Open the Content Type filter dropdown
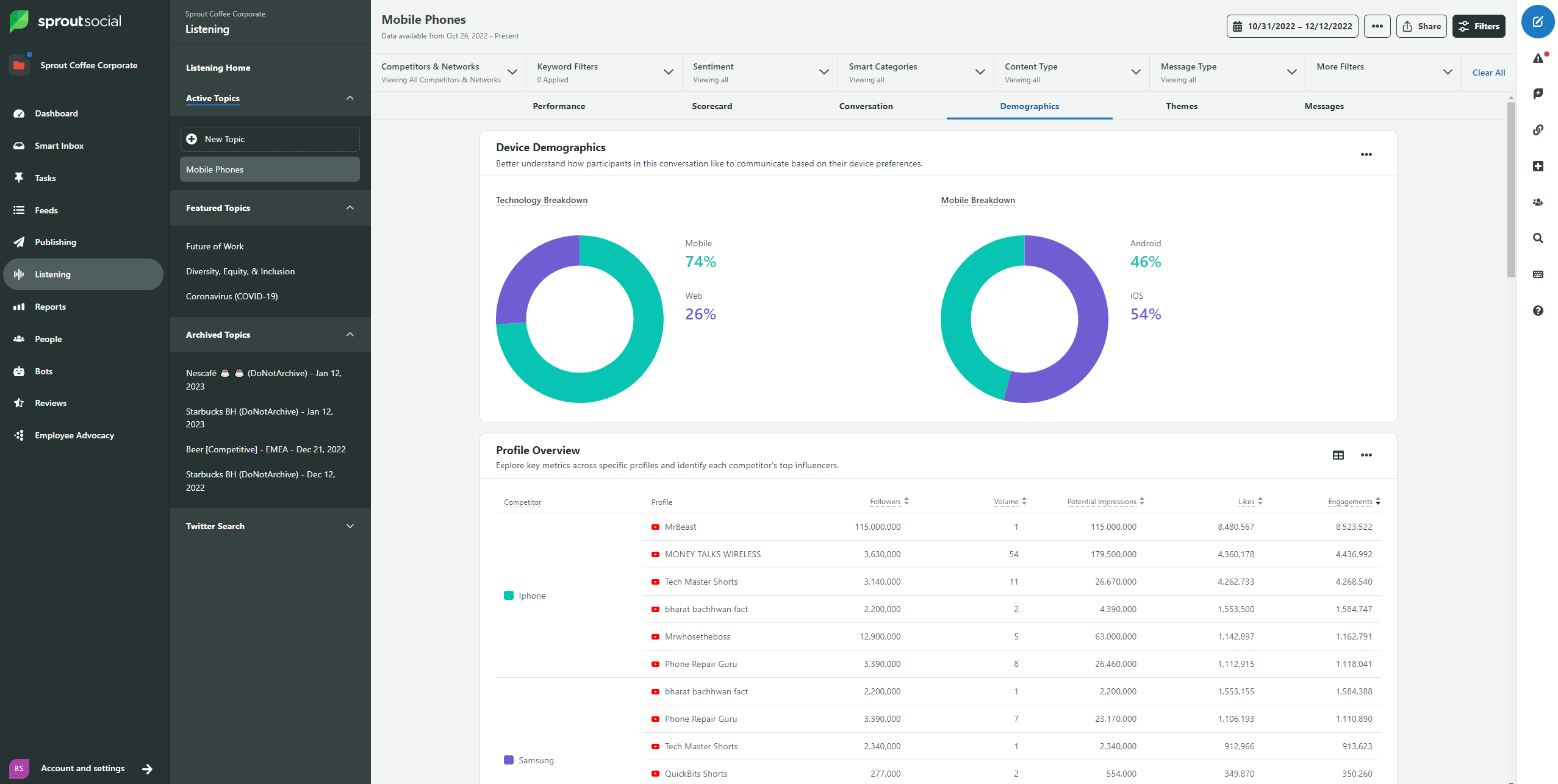Image resolution: width=1558 pixels, height=784 pixels. (1136, 72)
